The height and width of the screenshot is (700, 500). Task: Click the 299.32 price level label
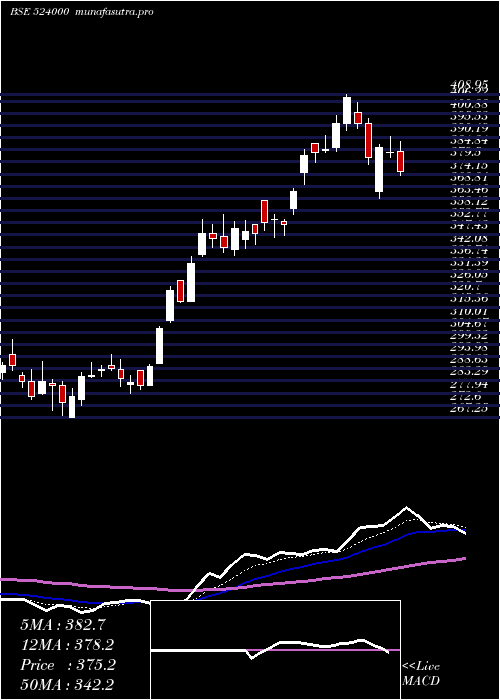(469, 336)
